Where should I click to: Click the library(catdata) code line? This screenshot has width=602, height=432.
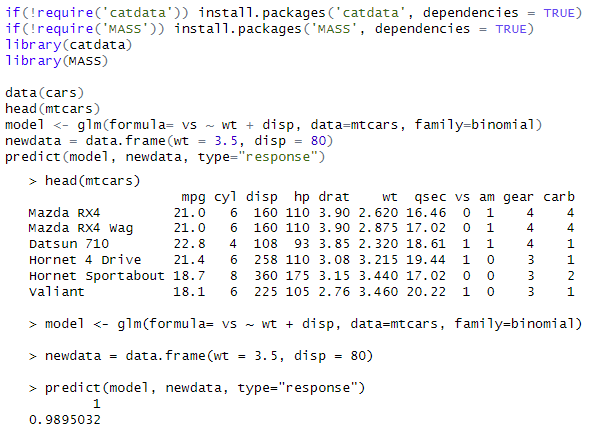pyautogui.click(x=69, y=45)
